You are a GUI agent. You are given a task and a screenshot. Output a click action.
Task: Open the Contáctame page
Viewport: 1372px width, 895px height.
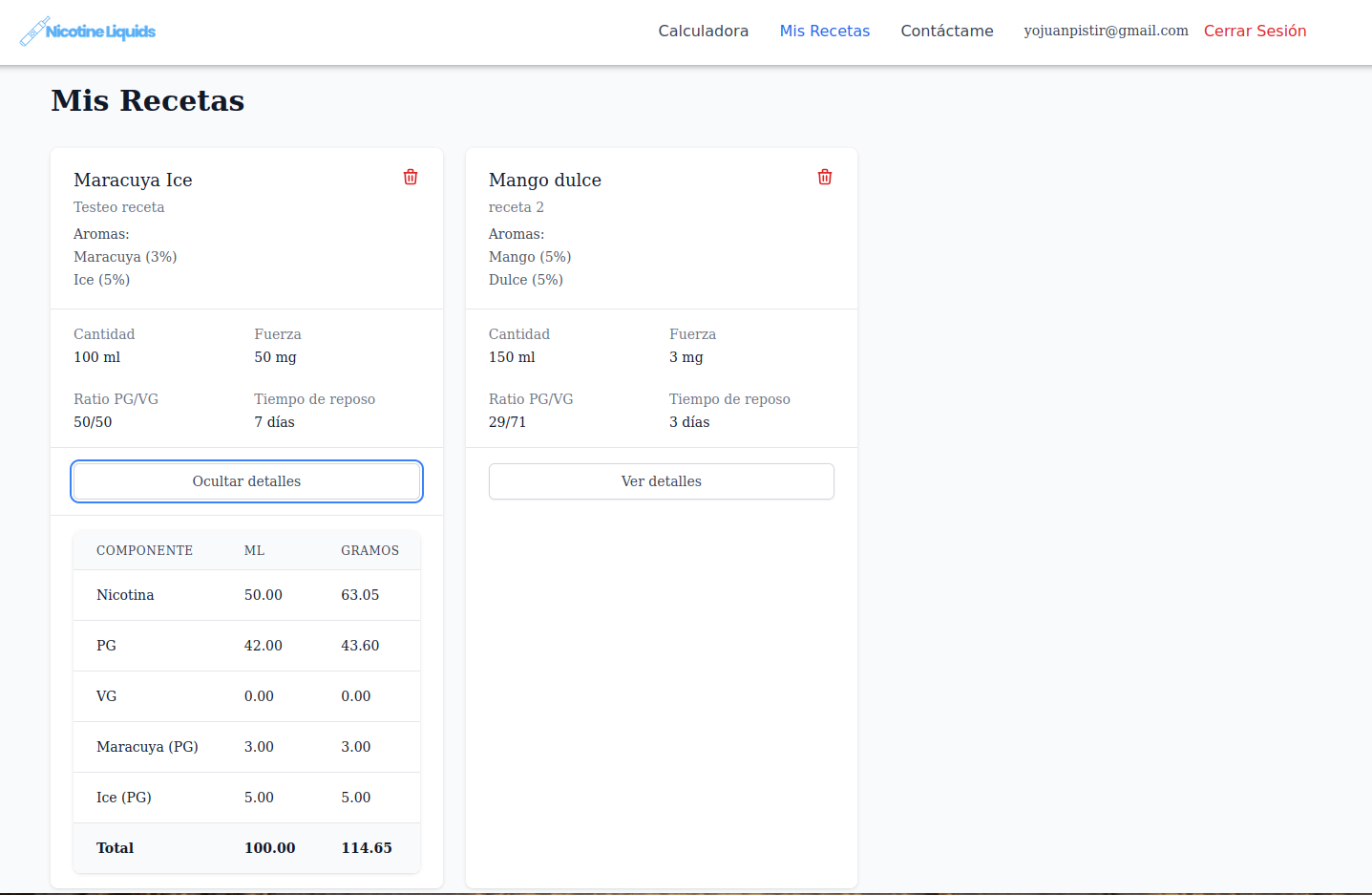947,31
